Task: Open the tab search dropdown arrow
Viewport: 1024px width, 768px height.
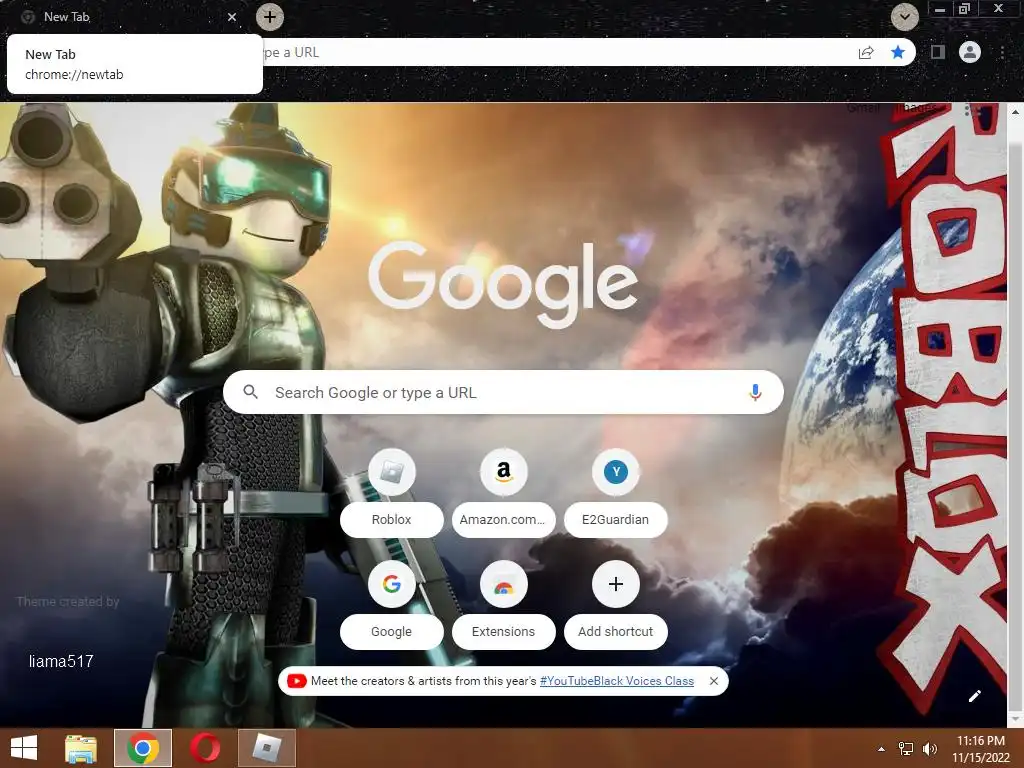Action: pyautogui.click(x=904, y=17)
